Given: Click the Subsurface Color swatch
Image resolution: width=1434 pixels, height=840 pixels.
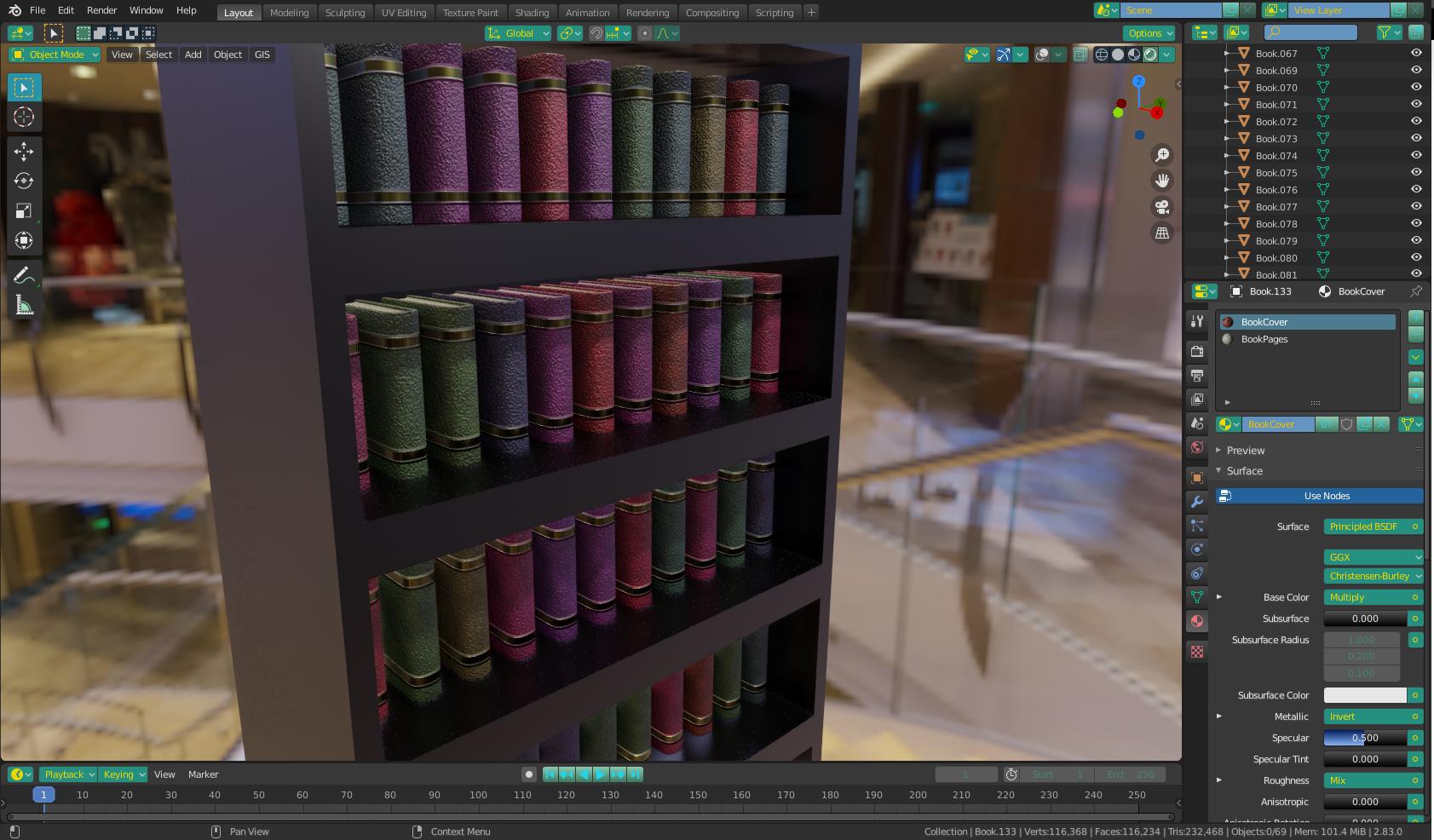Looking at the screenshot, I should [1365, 695].
